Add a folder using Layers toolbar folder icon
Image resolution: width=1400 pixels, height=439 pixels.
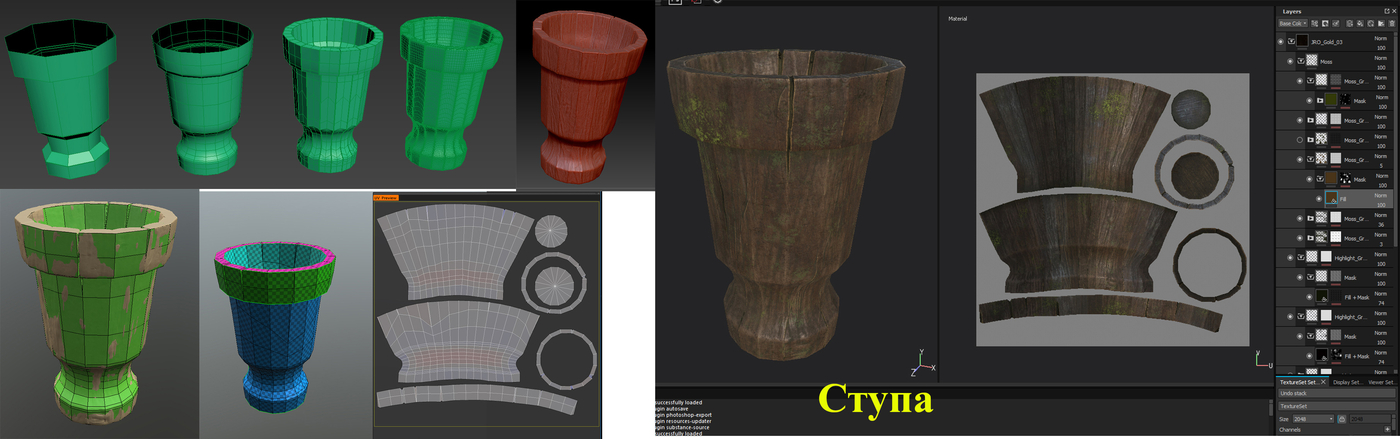click(x=1381, y=23)
